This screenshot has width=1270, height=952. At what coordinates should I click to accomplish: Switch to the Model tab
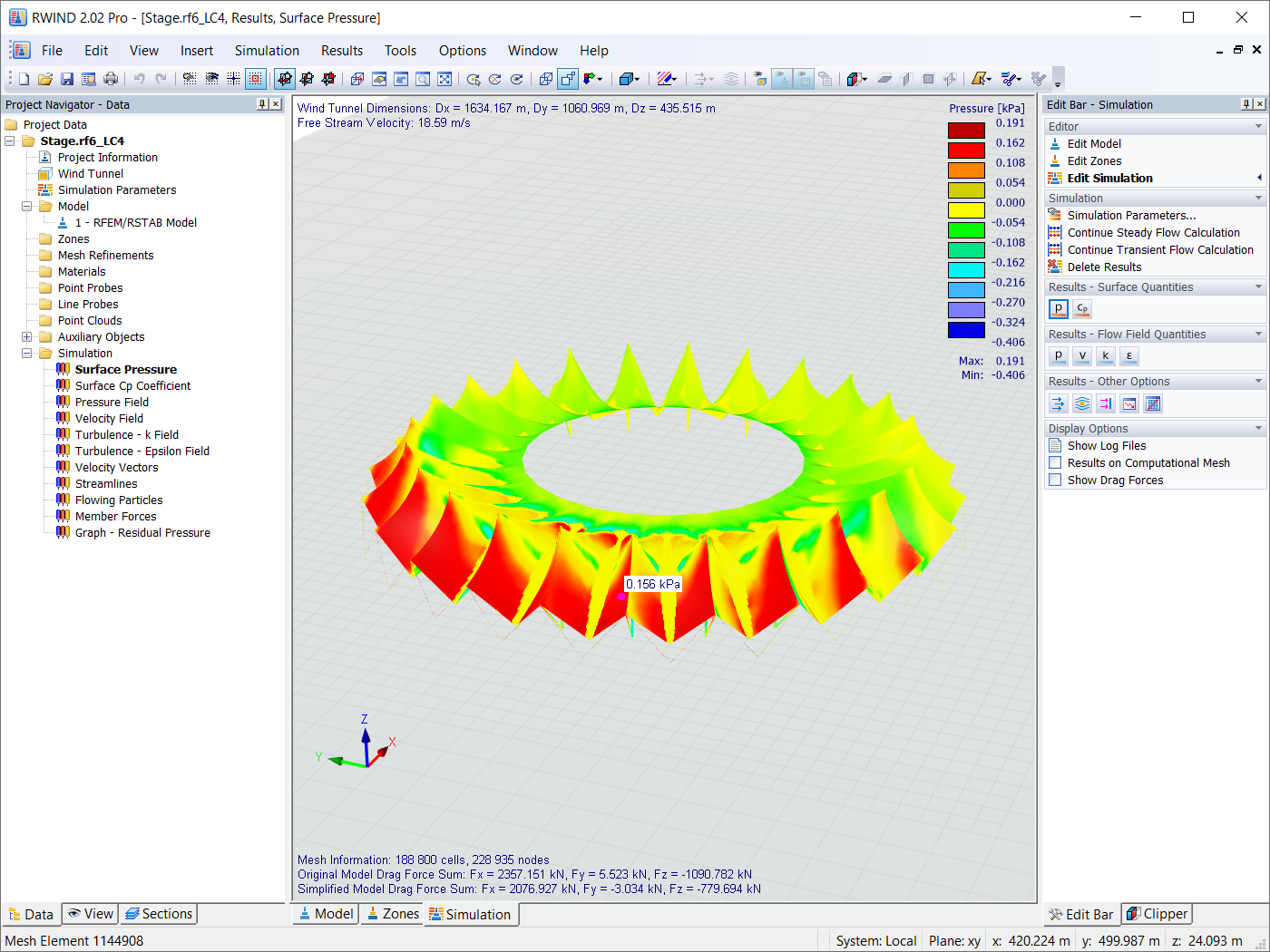327,914
